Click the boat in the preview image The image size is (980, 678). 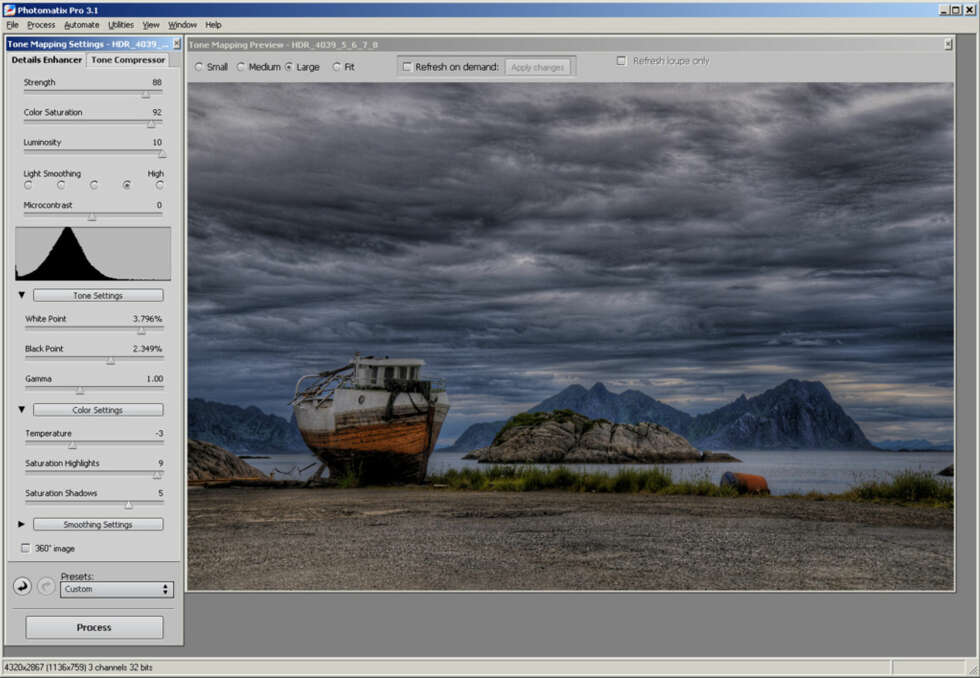click(371, 417)
